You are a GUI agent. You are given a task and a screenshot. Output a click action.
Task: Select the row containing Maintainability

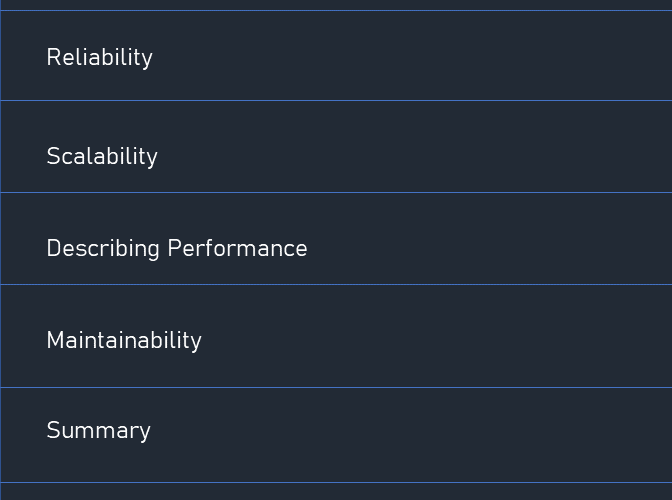point(336,336)
